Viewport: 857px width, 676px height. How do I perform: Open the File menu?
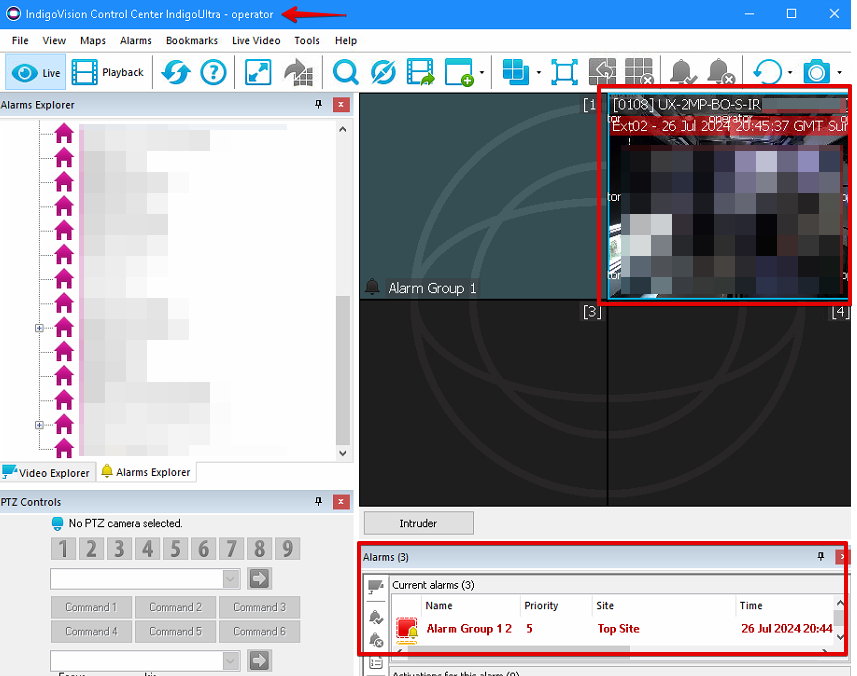pos(20,40)
